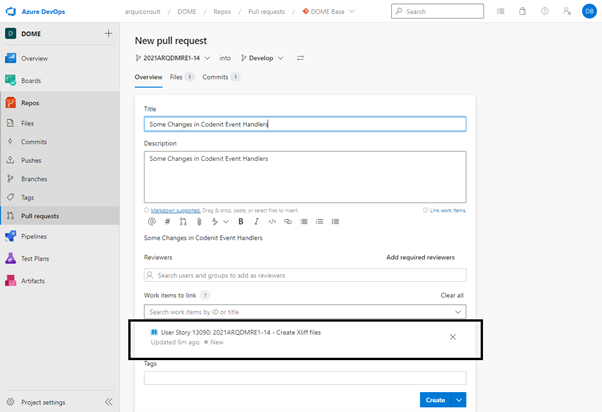Image resolution: width=602 pixels, height=412 pixels.
Task: Open the Develop target branch dropdown
Action: [x=261, y=58]
